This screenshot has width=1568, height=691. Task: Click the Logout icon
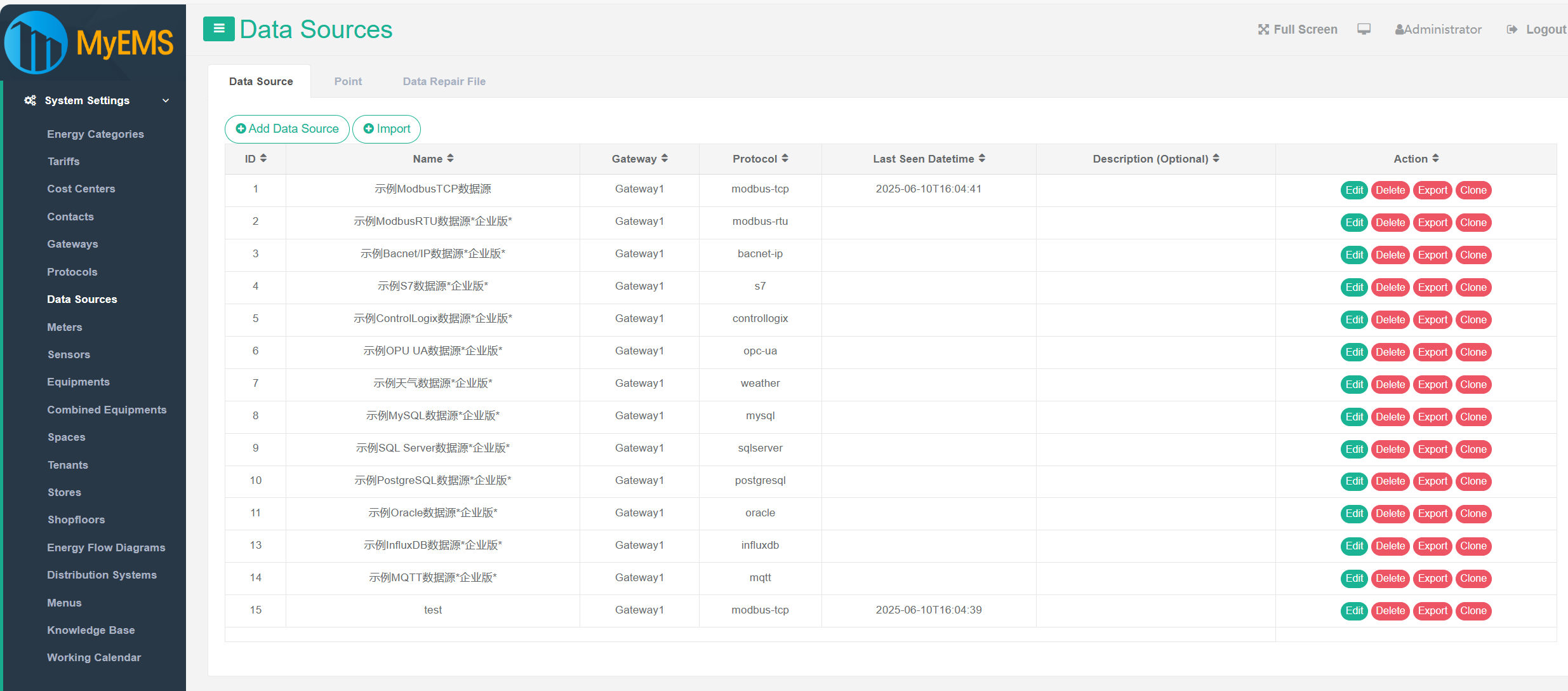pos(1512,29)
